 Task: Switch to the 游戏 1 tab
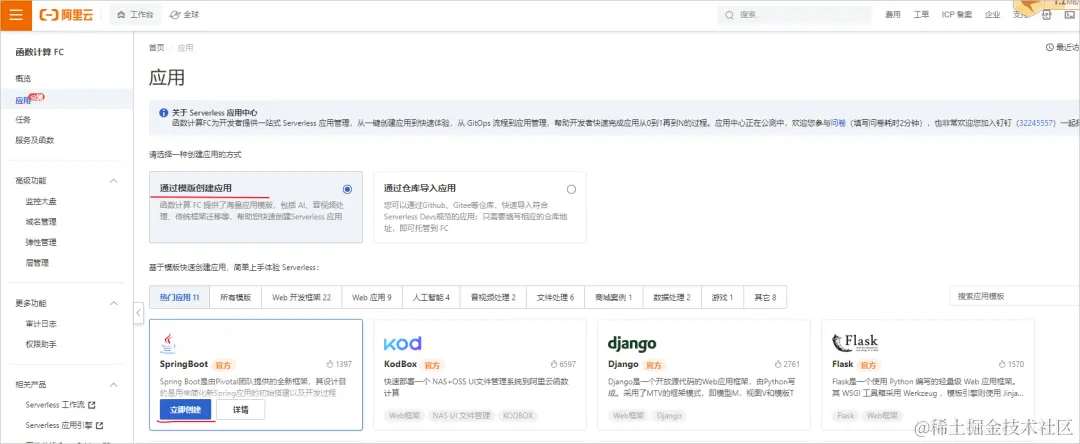pyautogui.click(x=723, y=297)
